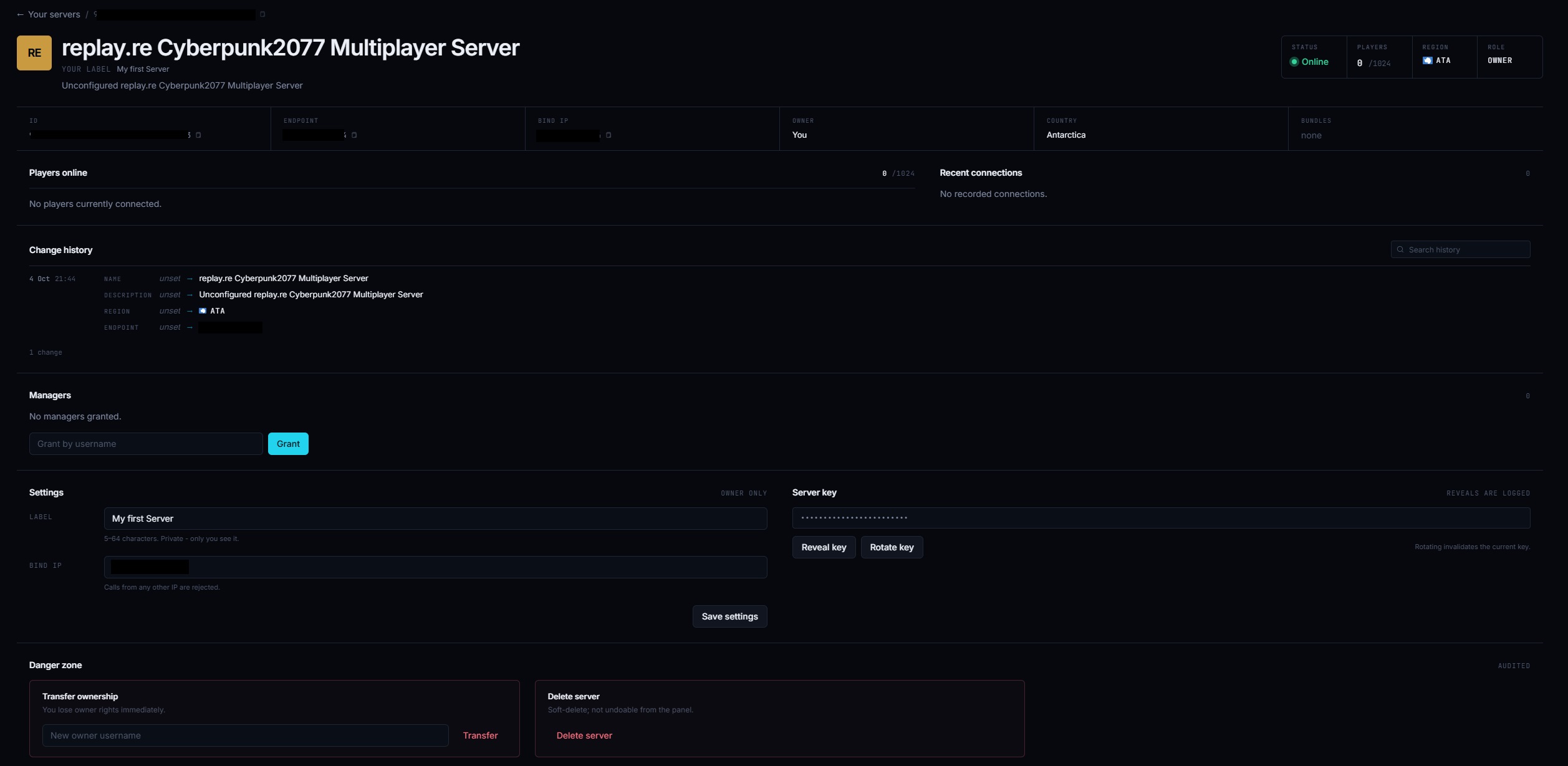1568x766 pixels.
Task: Click 'No recorded connections.' text
Action: pos(993,194)
